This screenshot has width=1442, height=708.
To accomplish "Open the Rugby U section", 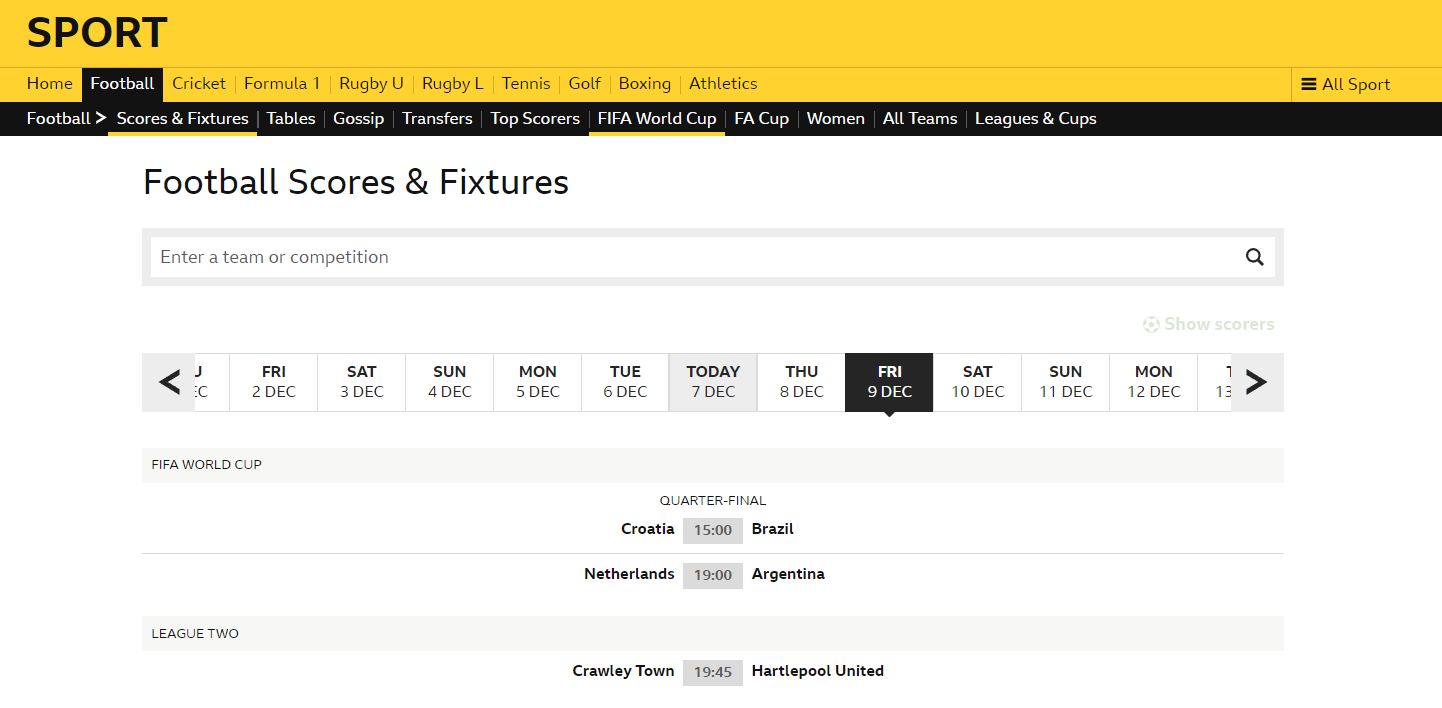I will [371, 84].
